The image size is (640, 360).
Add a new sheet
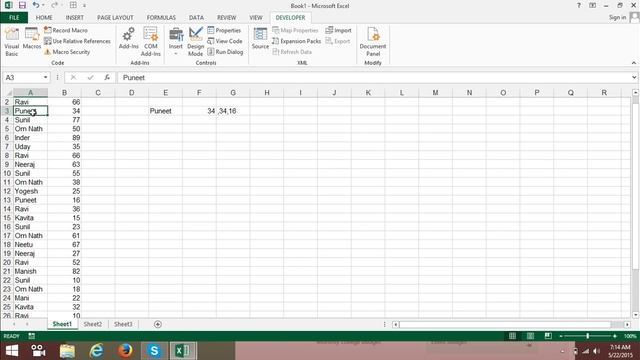point(158,324)
